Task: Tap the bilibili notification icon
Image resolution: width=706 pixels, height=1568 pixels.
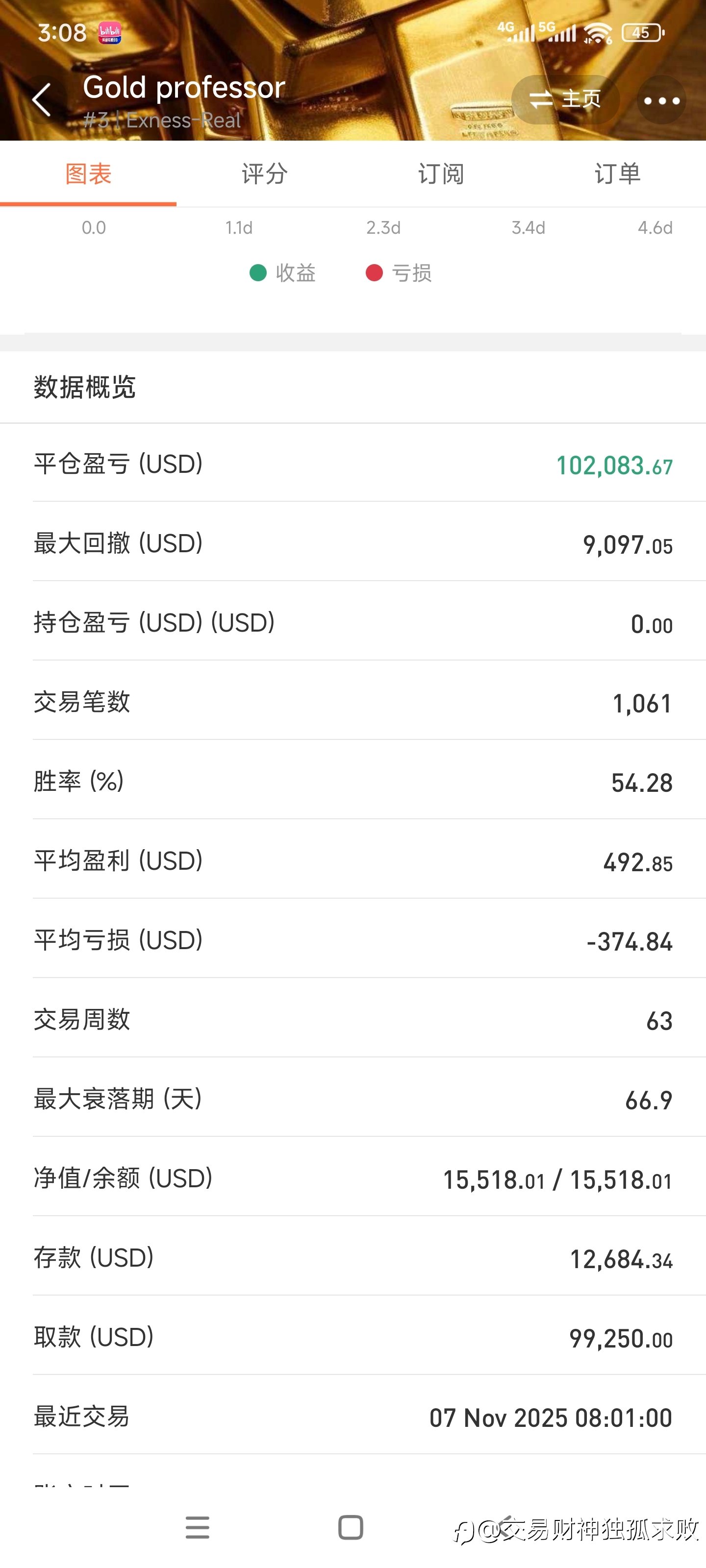Action: (110, 33)
